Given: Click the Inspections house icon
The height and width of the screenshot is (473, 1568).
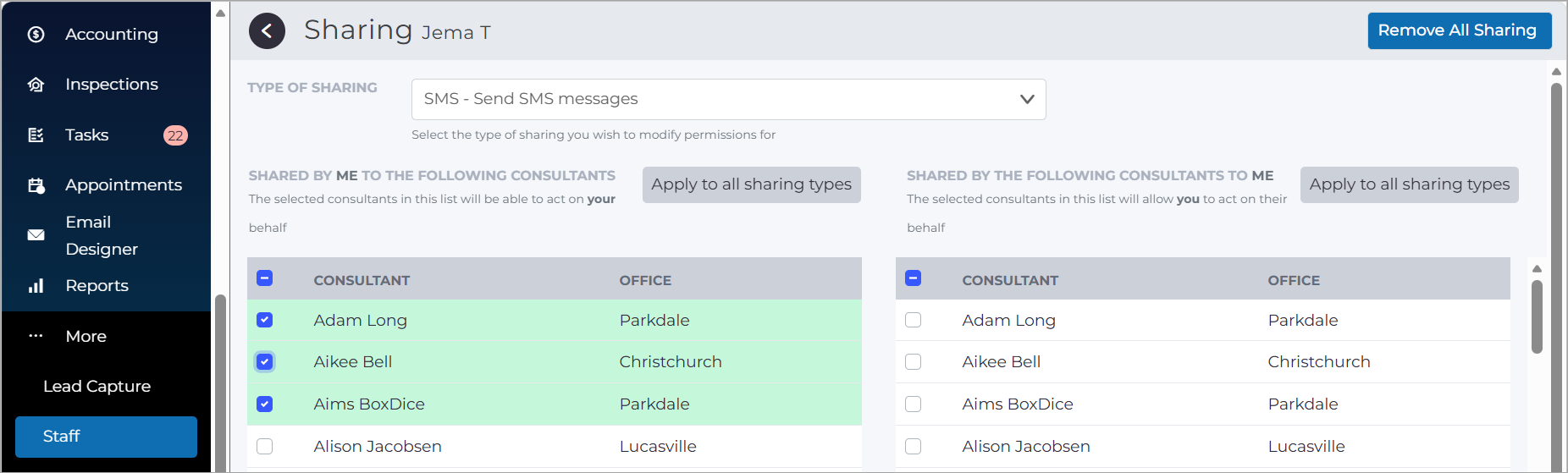Looking at the screenshot, I should tap(36, 85).
